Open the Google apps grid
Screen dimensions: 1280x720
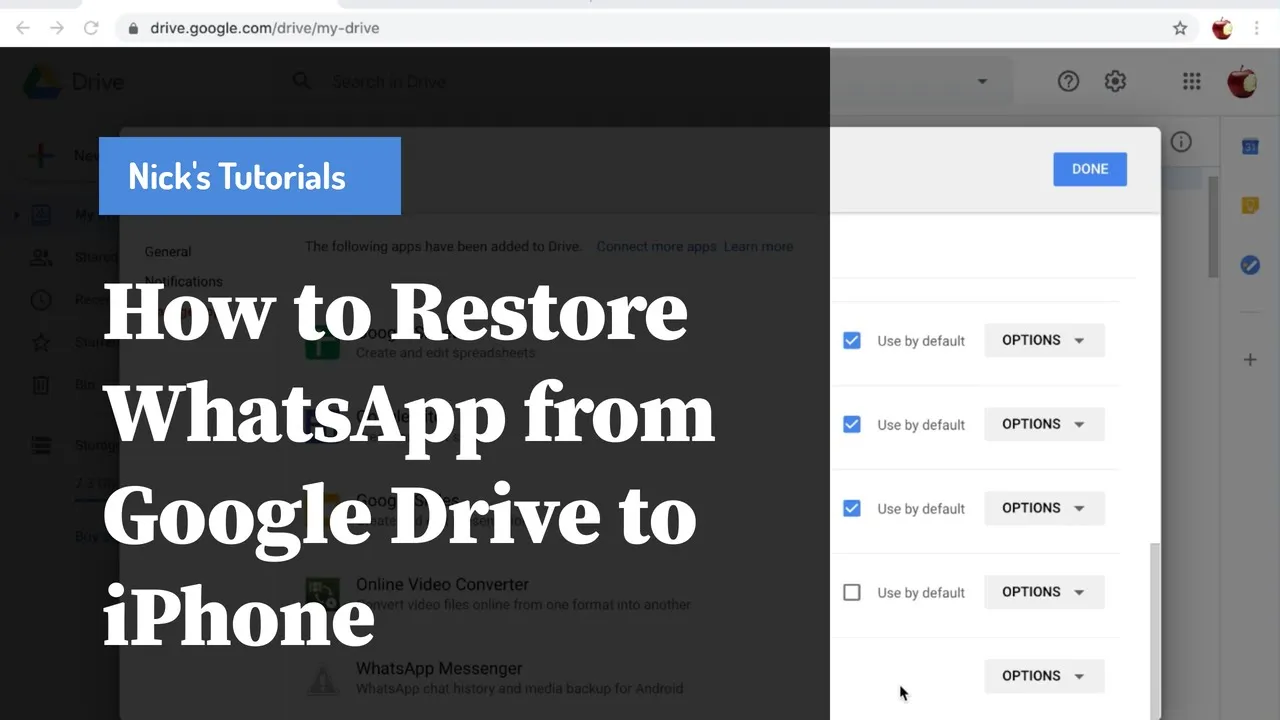pos(1191,81)
